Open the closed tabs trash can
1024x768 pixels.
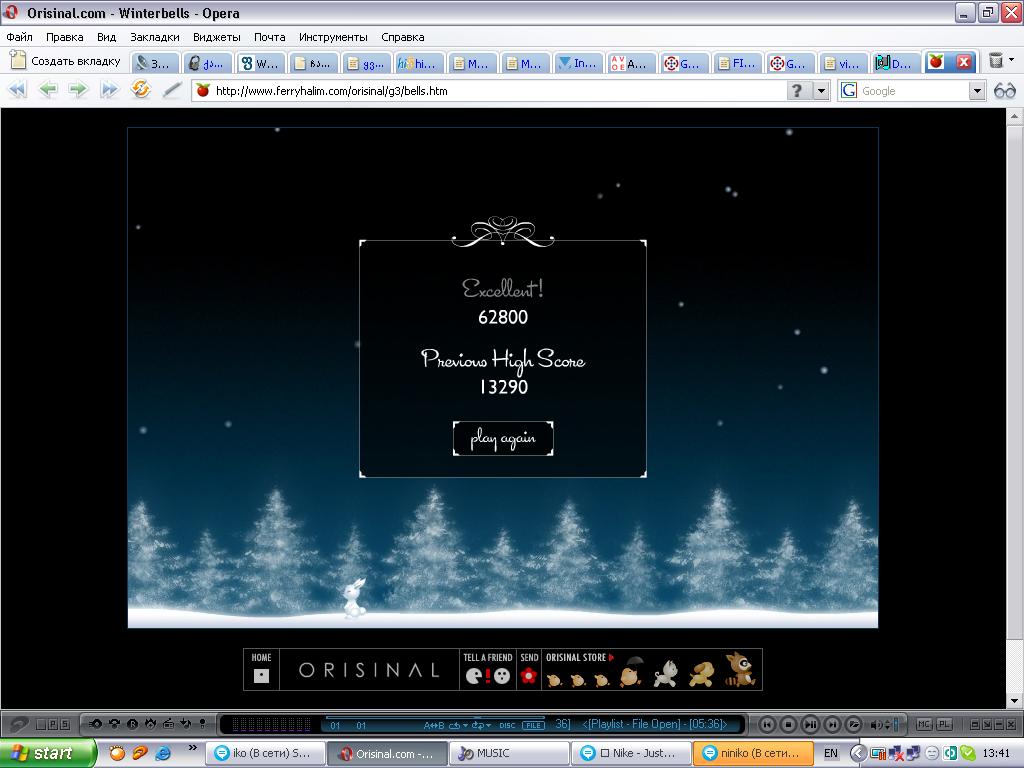(995, 61)
